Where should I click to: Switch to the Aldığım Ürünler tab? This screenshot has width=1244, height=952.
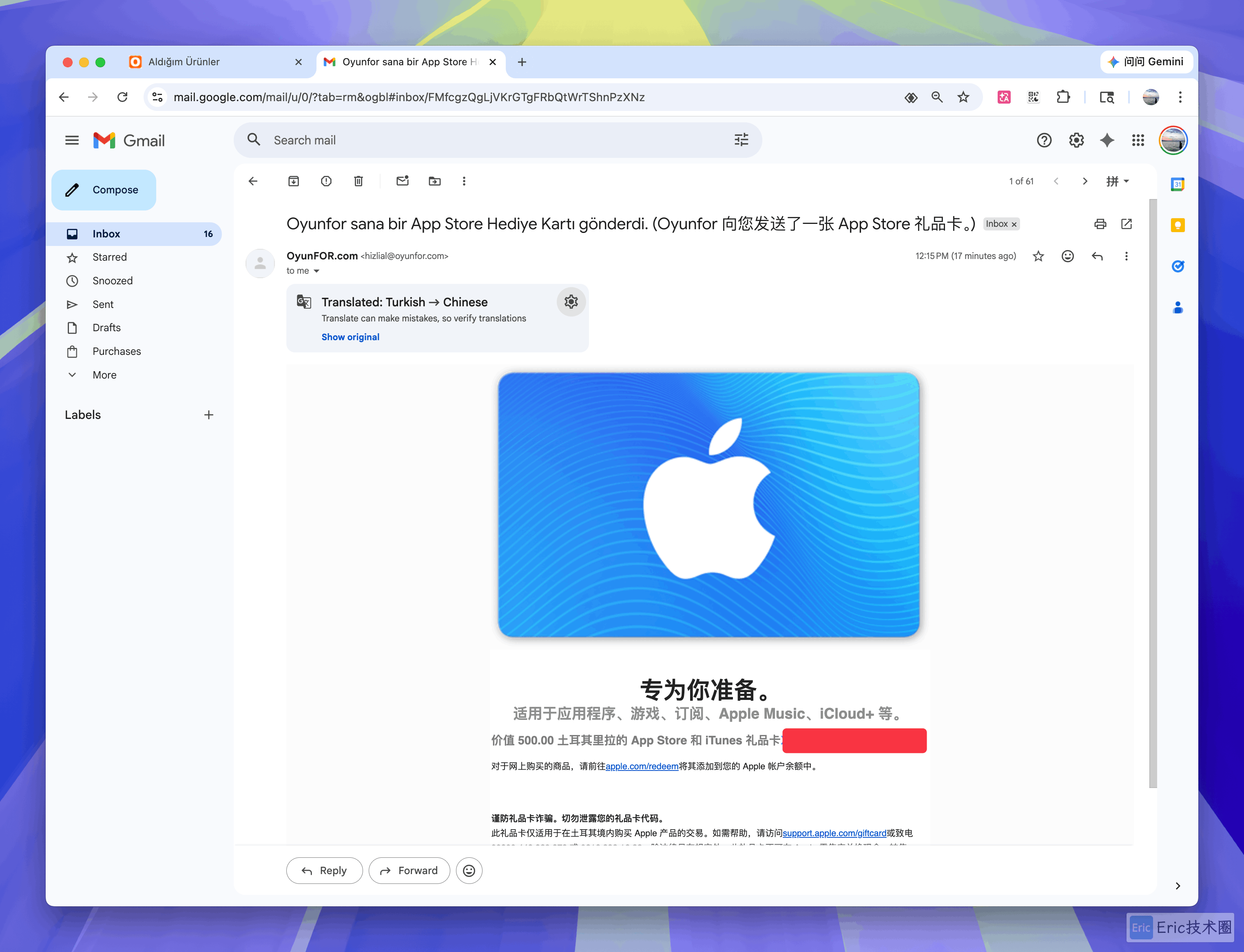(x=215, y=62)
